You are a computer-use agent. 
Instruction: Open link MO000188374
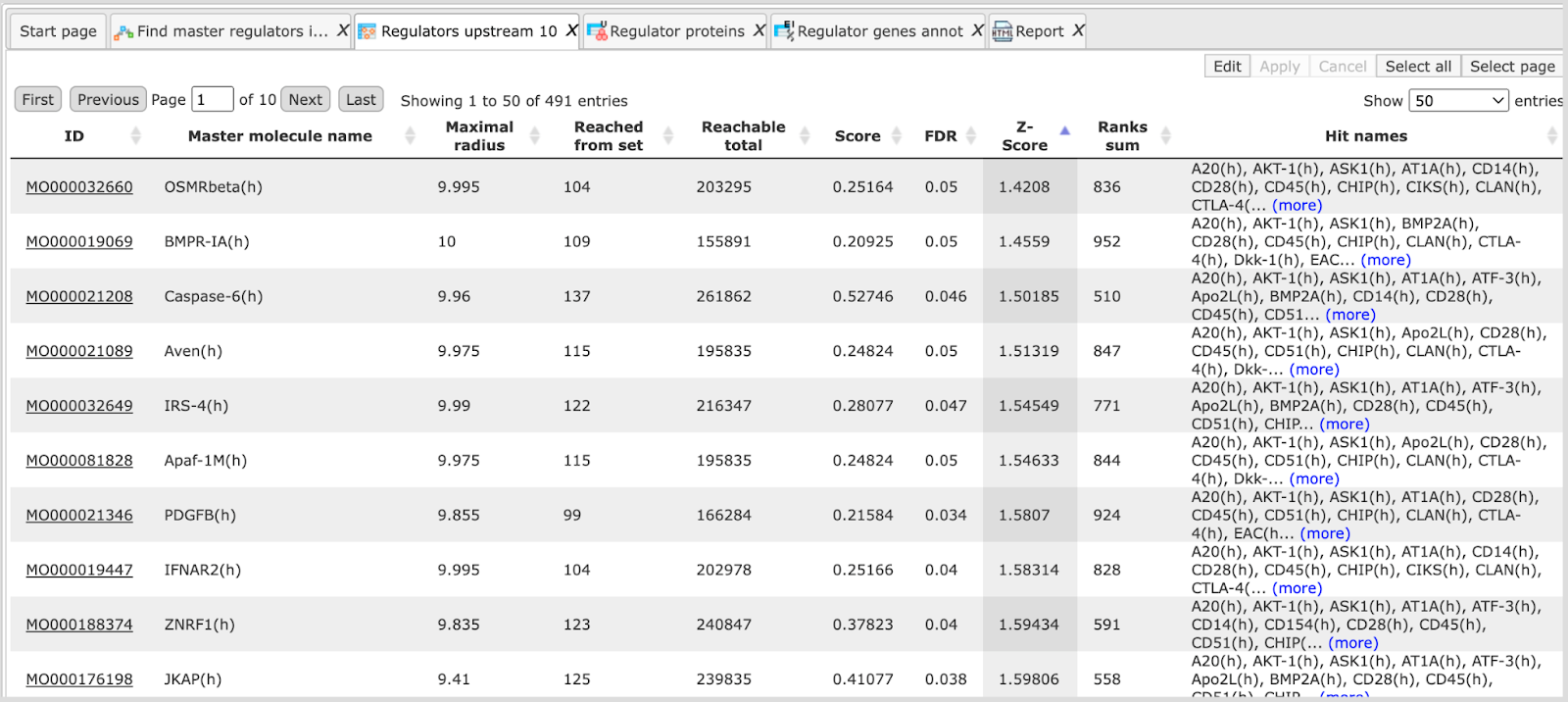(x=79, y=625)
